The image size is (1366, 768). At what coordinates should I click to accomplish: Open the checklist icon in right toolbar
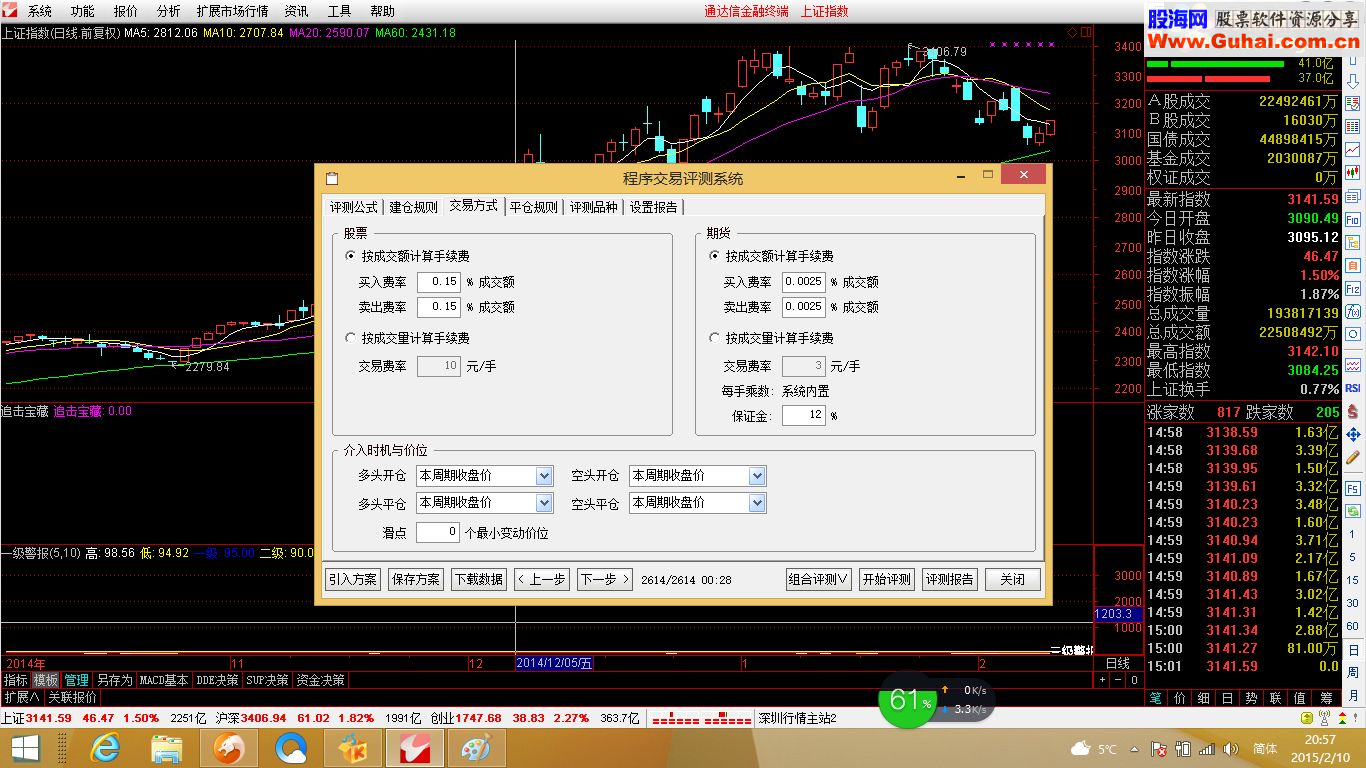1353,104
